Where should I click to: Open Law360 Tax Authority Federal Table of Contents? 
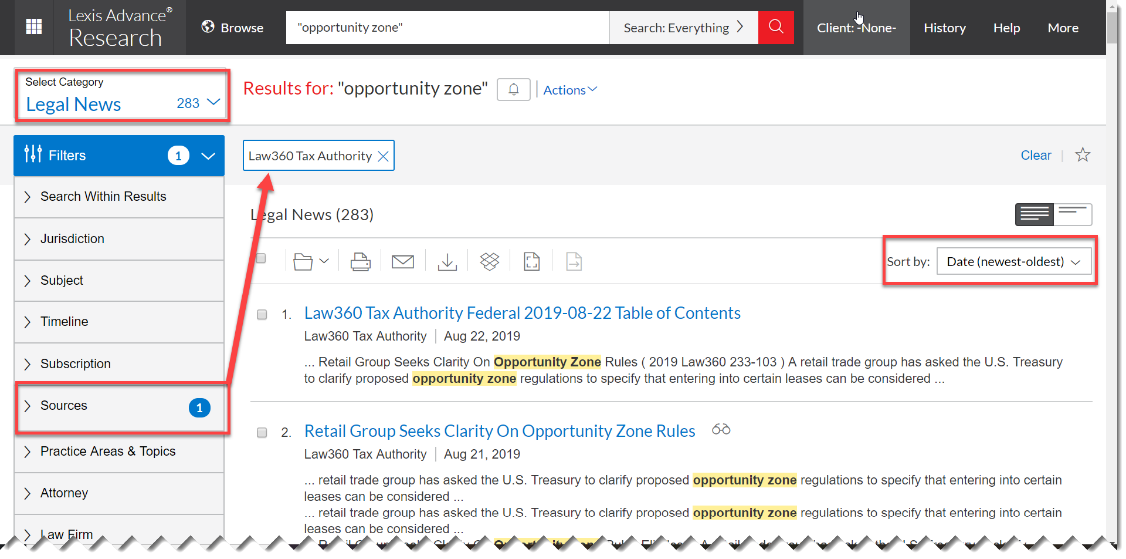[522, 313]
